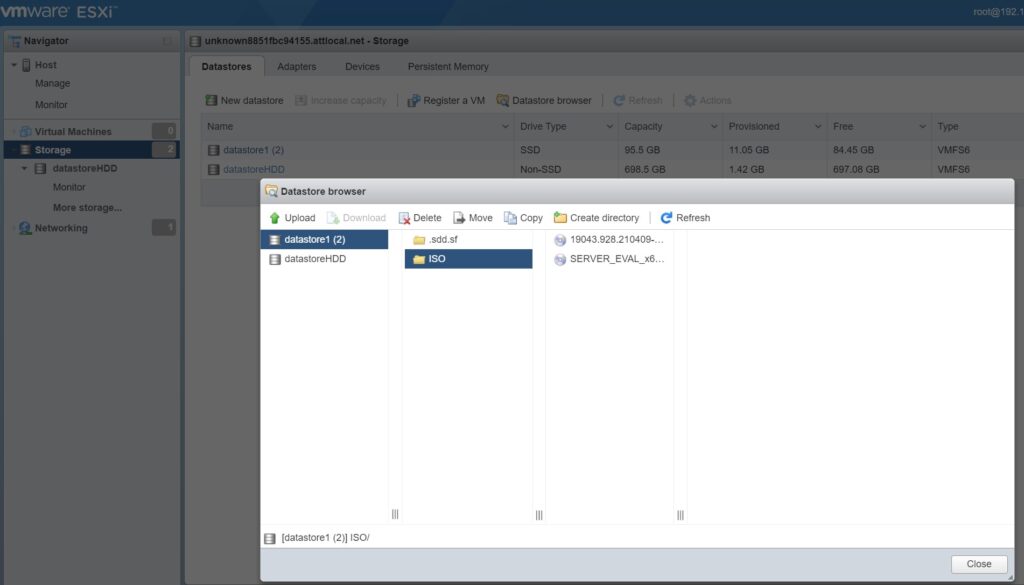
Task: Click the root user menu
Action: [998, 12]
